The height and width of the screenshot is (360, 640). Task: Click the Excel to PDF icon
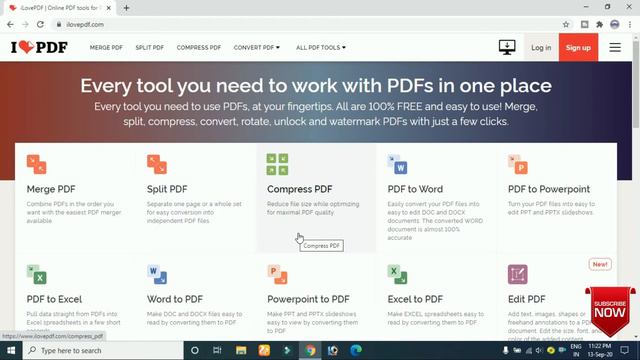coord(398,274)
